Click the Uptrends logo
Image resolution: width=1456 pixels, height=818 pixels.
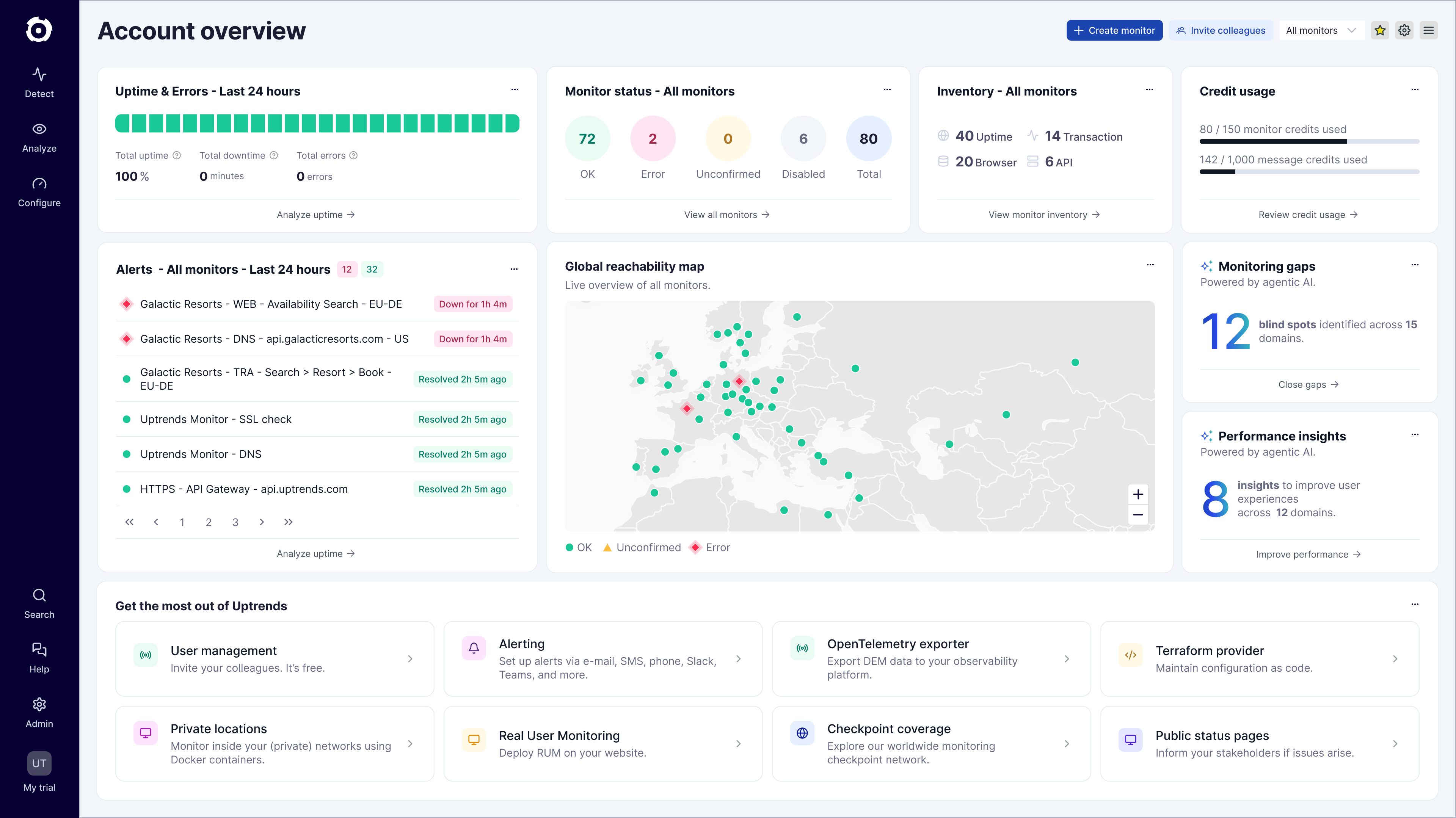point(39,29)
